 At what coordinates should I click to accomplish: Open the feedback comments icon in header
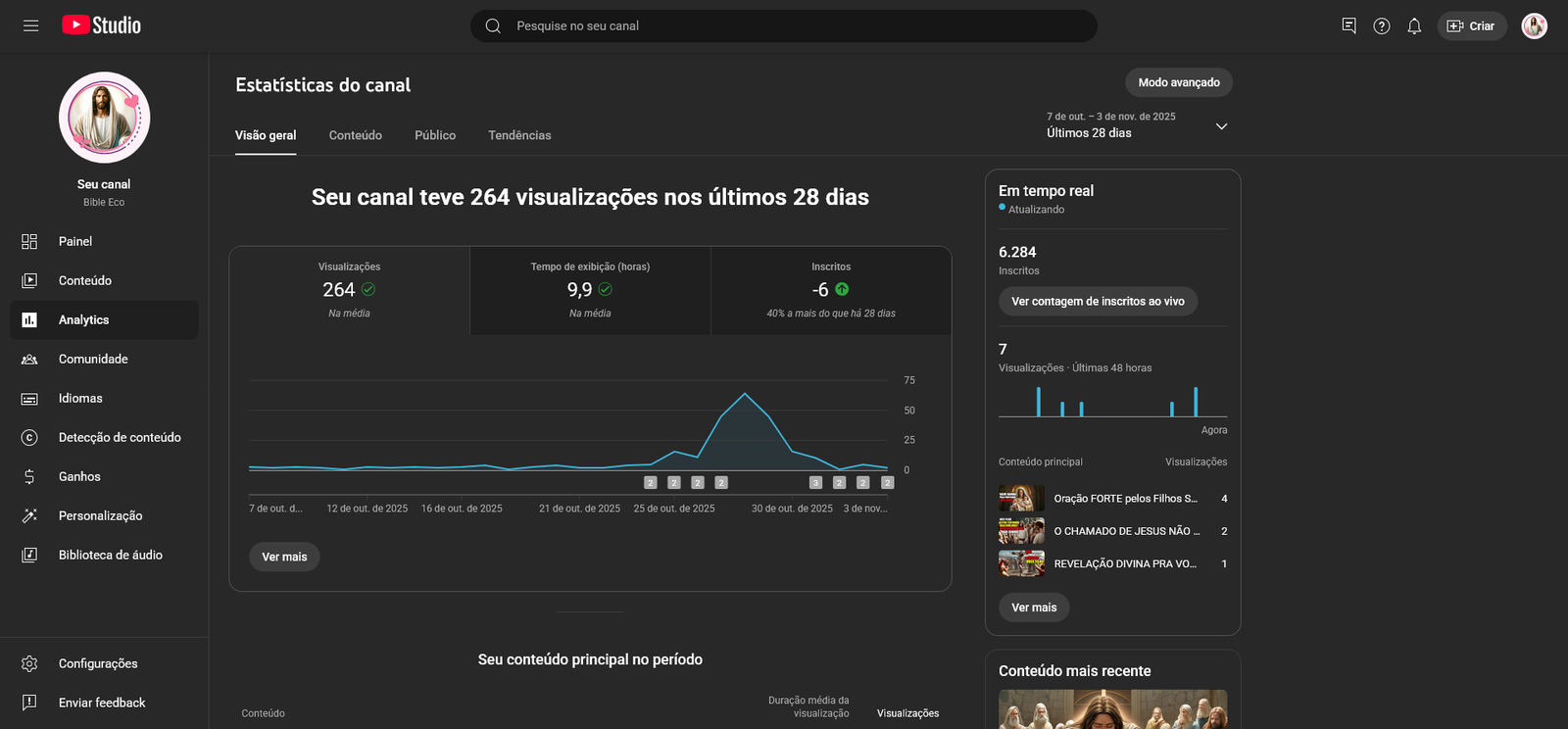point(1349,26)
